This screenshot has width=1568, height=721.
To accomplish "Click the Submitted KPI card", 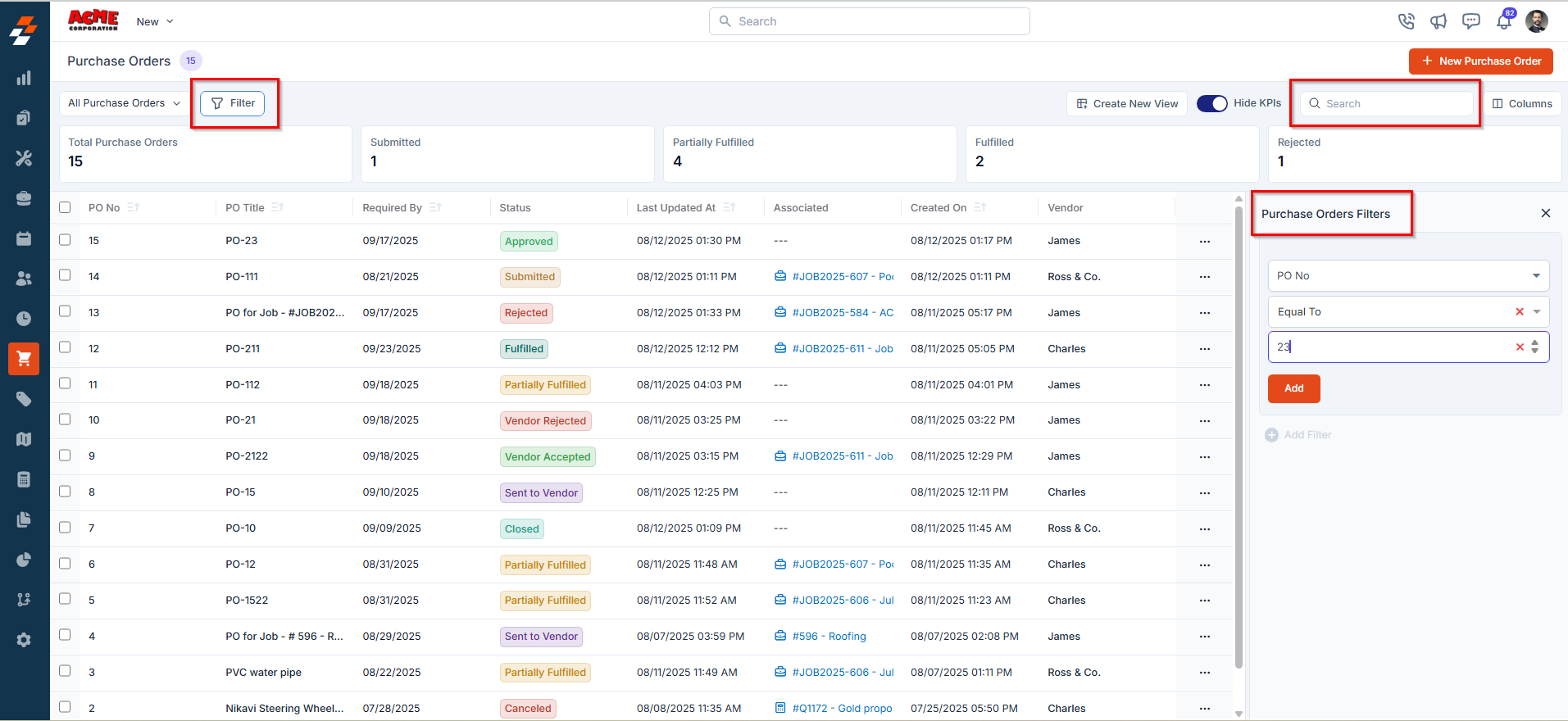I will point(507,153).
